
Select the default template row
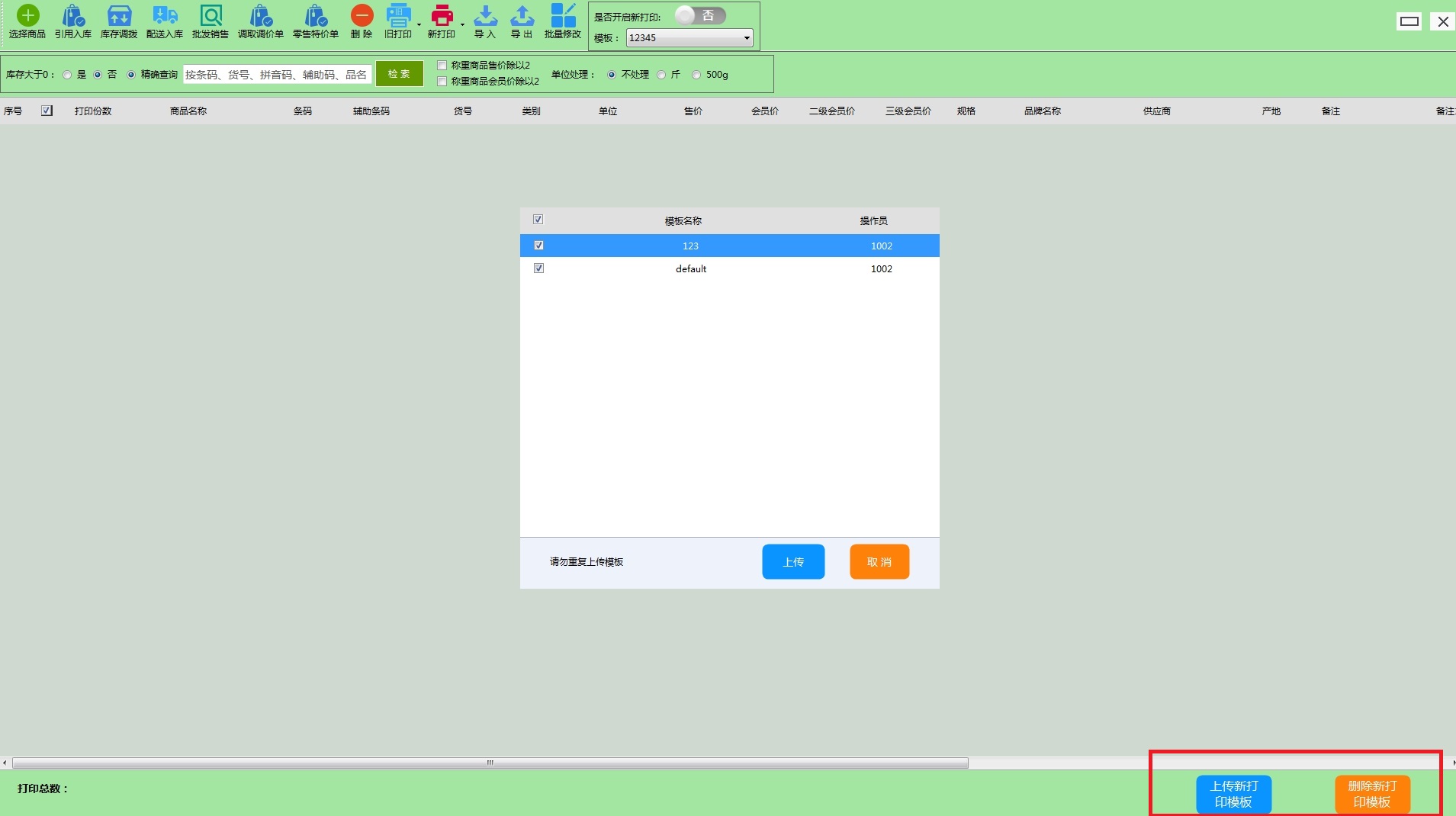(691, 269)
